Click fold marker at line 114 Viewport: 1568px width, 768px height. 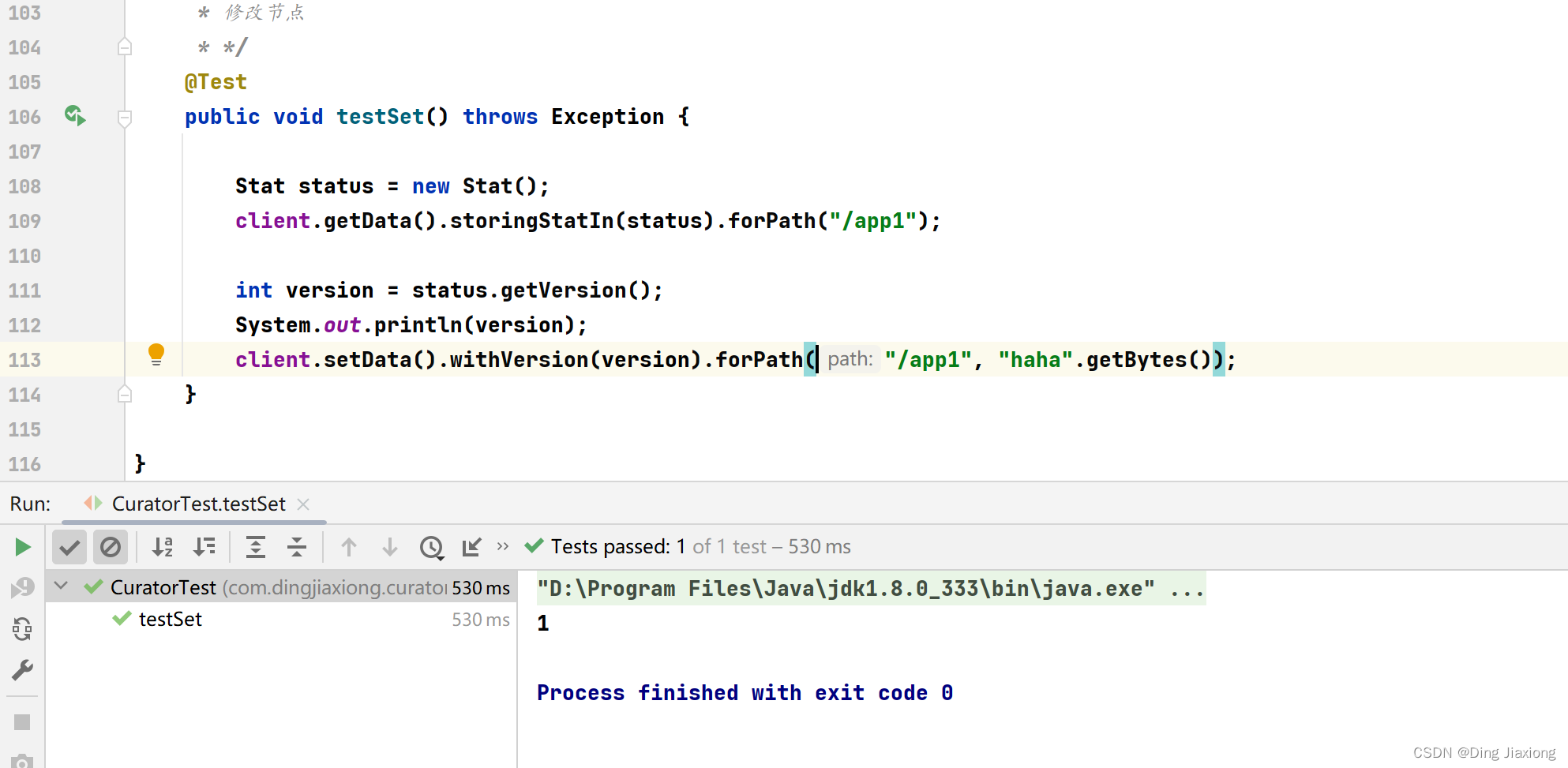125,393
